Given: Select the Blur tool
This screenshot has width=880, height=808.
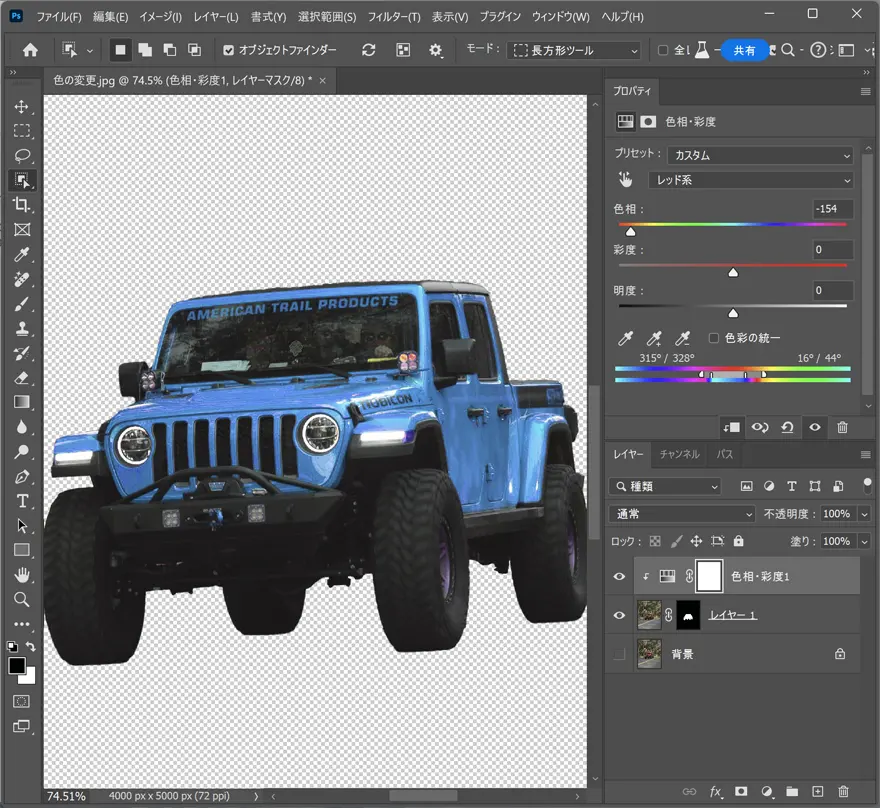Looking at the screenshot, I should tap(21, 427).
